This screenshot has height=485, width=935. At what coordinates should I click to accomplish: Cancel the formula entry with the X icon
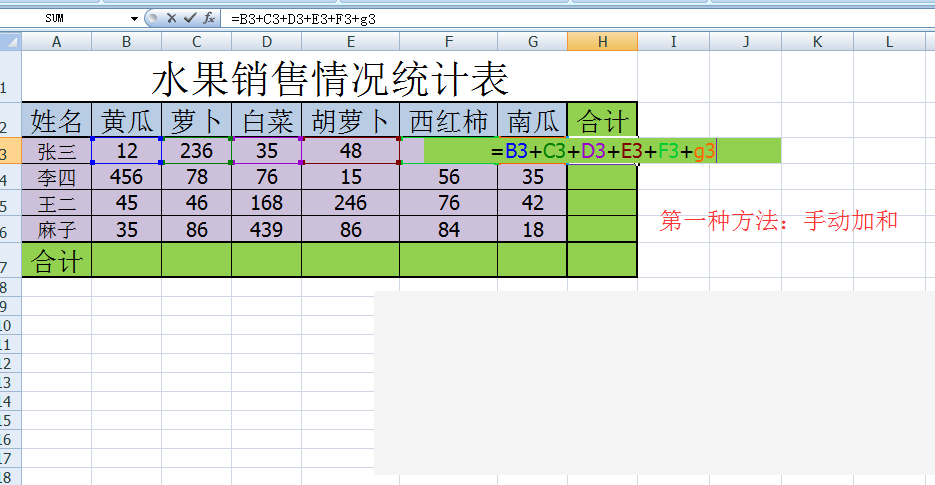[x=172, y=18]
